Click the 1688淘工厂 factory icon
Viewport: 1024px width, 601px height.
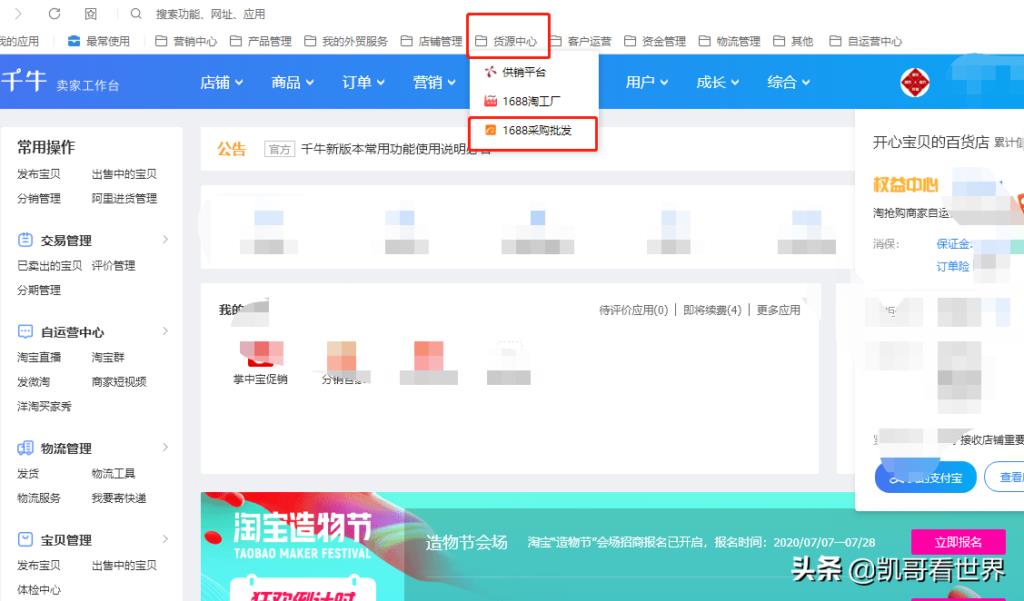[x=490, y=101]
